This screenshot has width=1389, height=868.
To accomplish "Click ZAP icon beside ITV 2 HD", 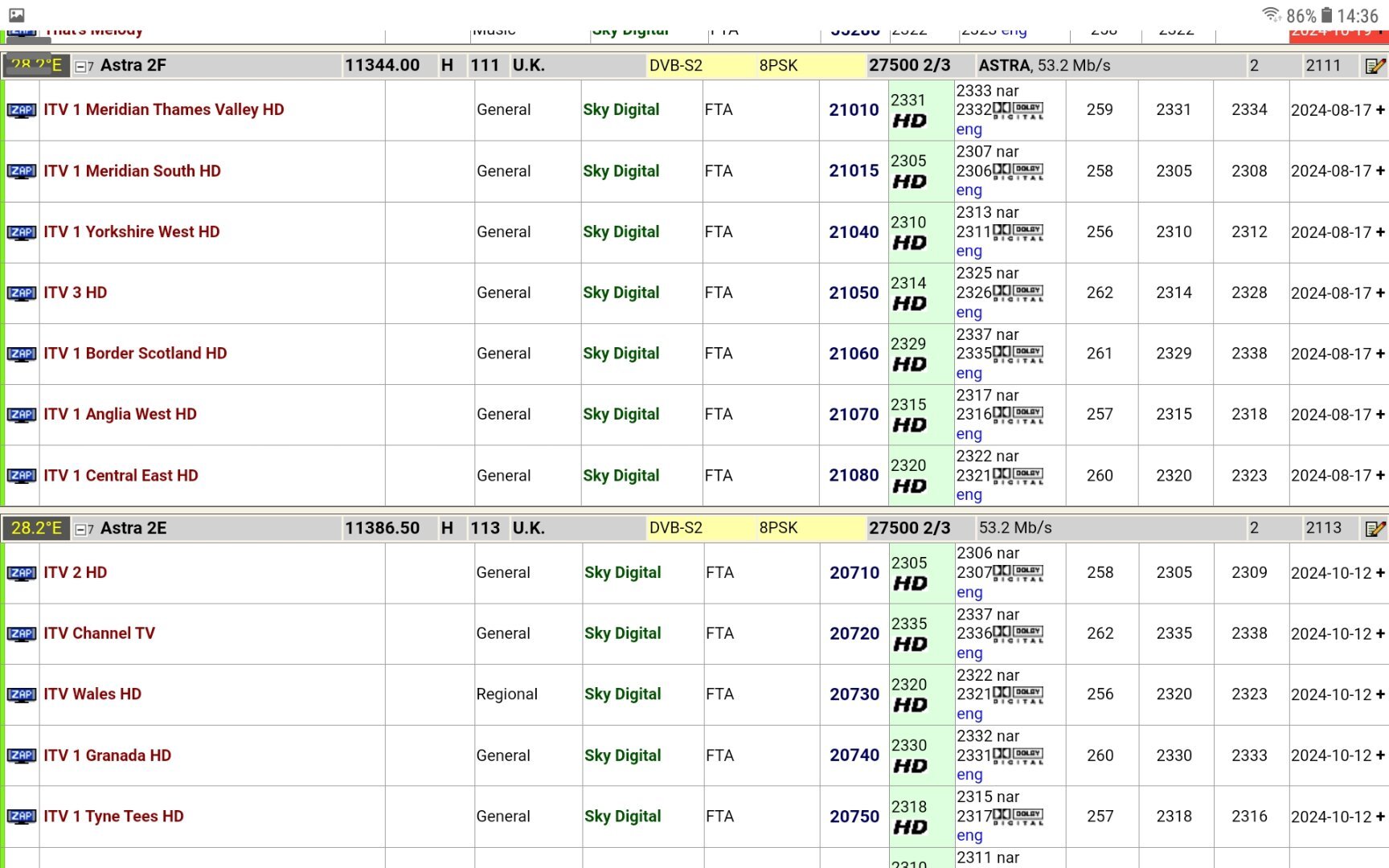I will 22,573.
